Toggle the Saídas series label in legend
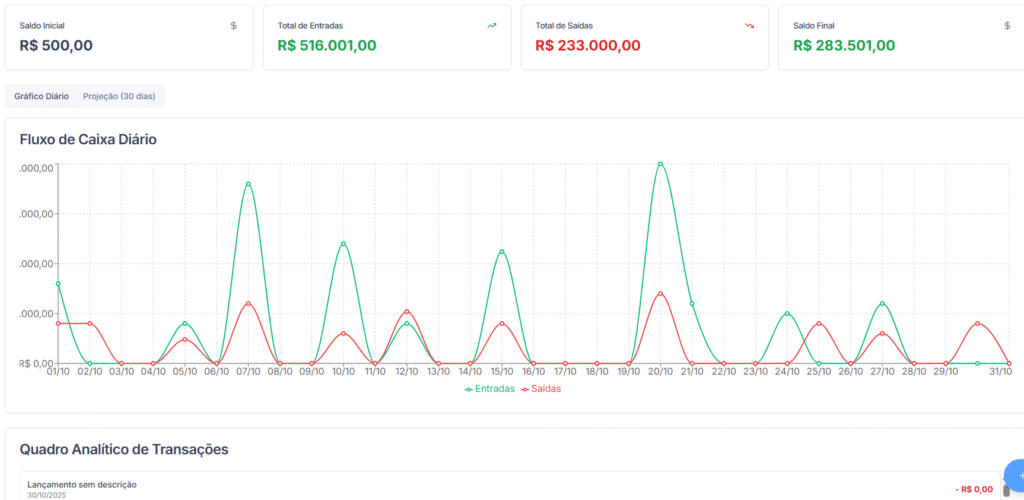This screenshot has width=1024, height=500. pyautogui.click(x=546, y=389)
